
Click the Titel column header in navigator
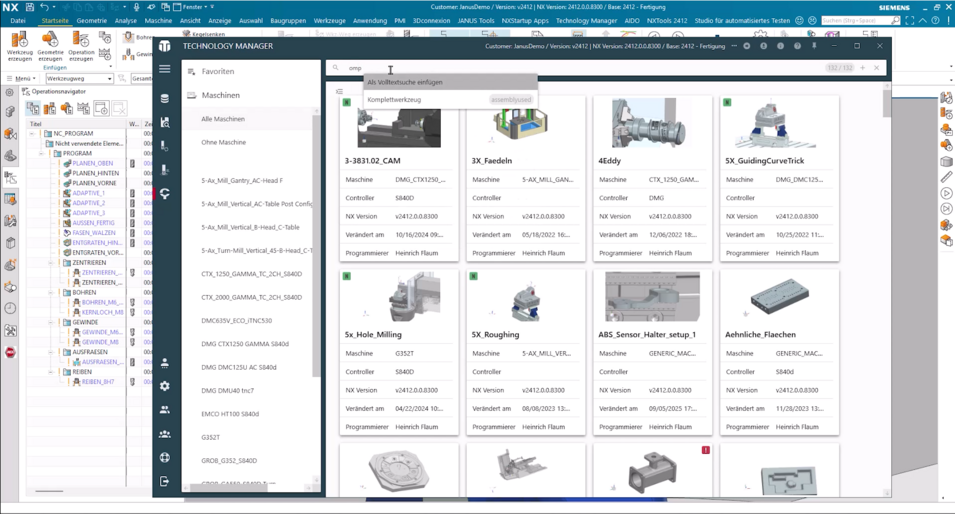coord(37,124)
